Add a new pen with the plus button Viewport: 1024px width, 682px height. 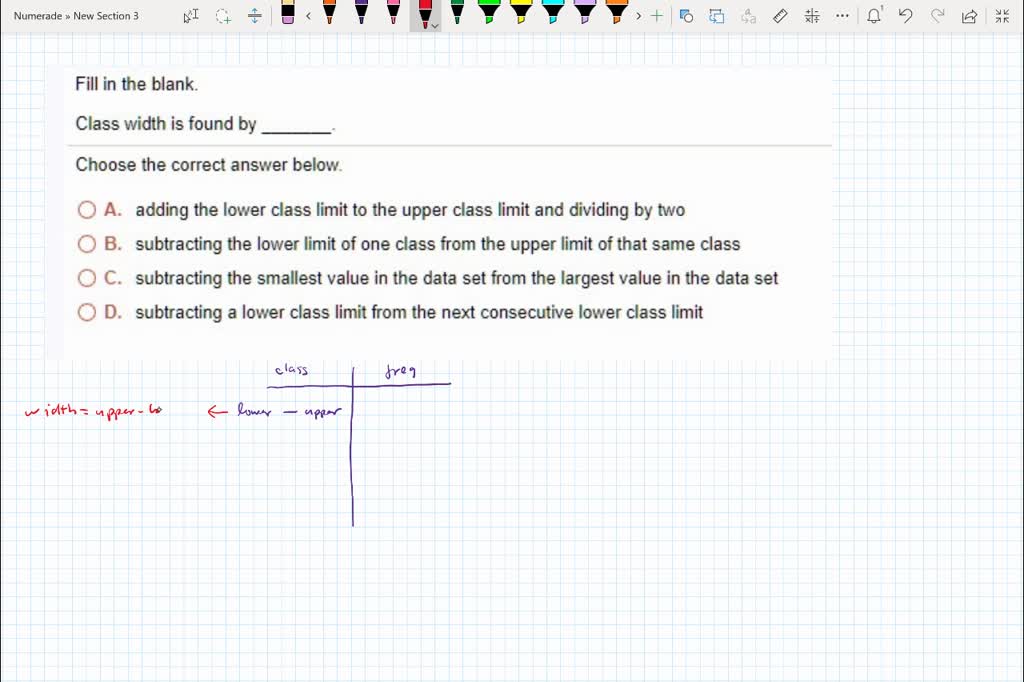point(657,16)
